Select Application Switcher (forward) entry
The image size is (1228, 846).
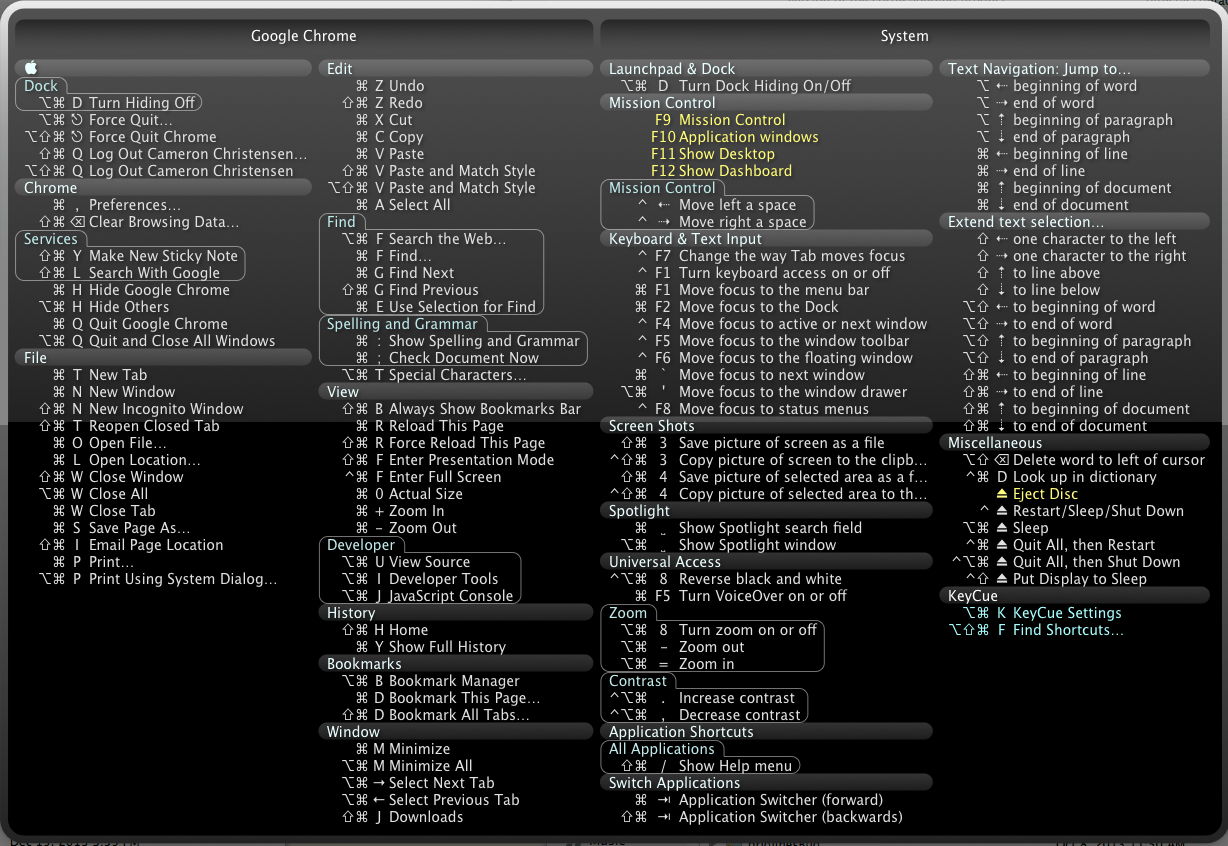point(759,800)
